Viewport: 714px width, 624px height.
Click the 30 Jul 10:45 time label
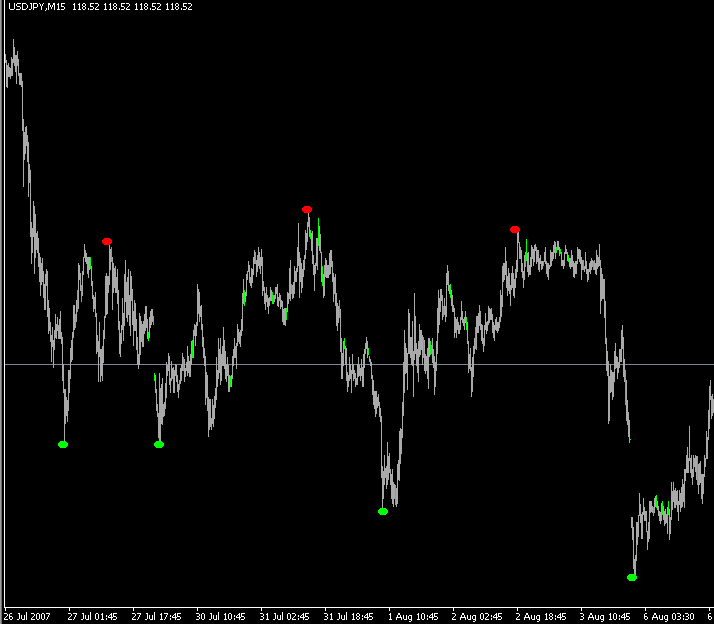pyautogui.click(x=220, y=617)
